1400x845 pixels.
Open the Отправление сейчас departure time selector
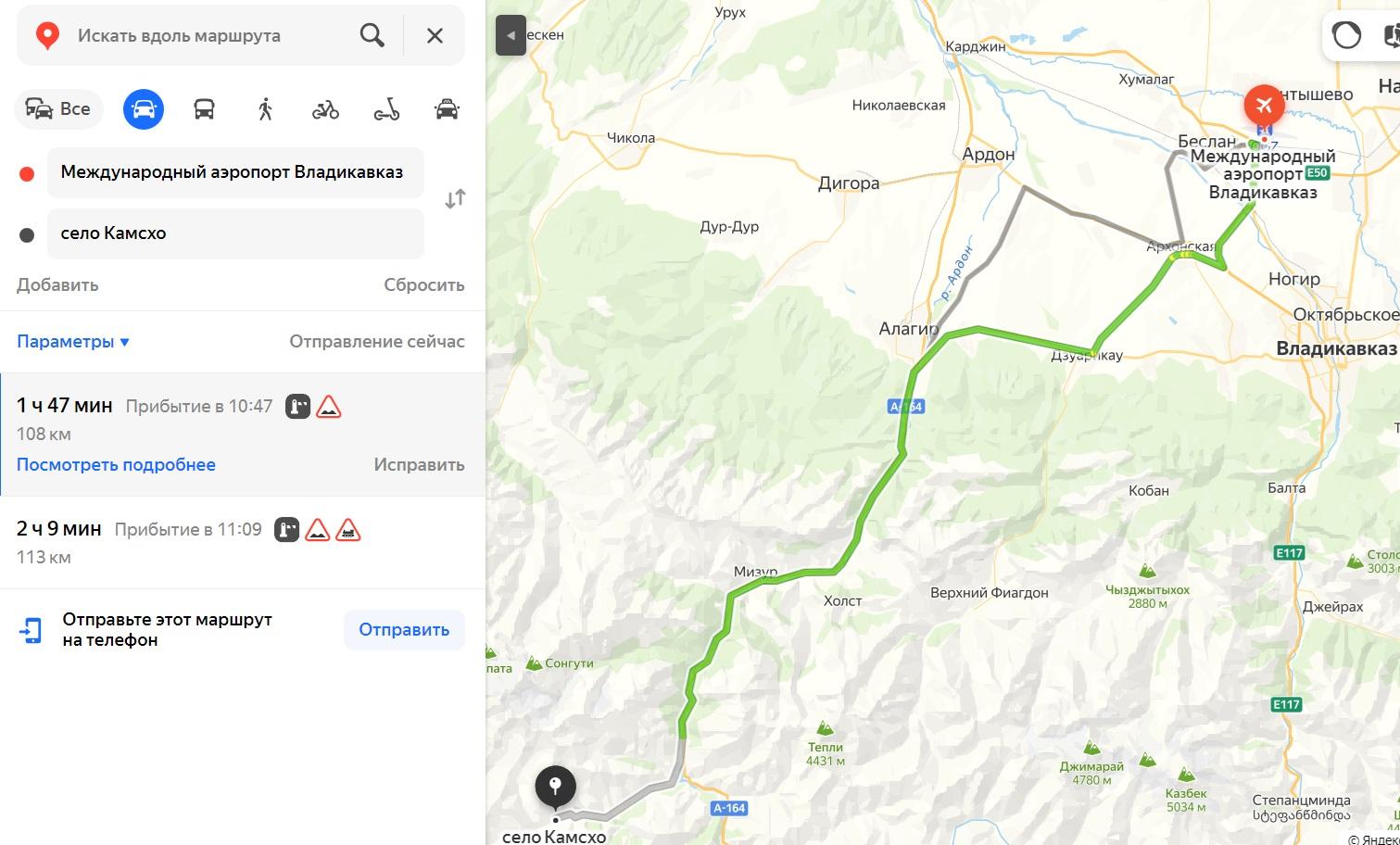click(x=377, y=341)
